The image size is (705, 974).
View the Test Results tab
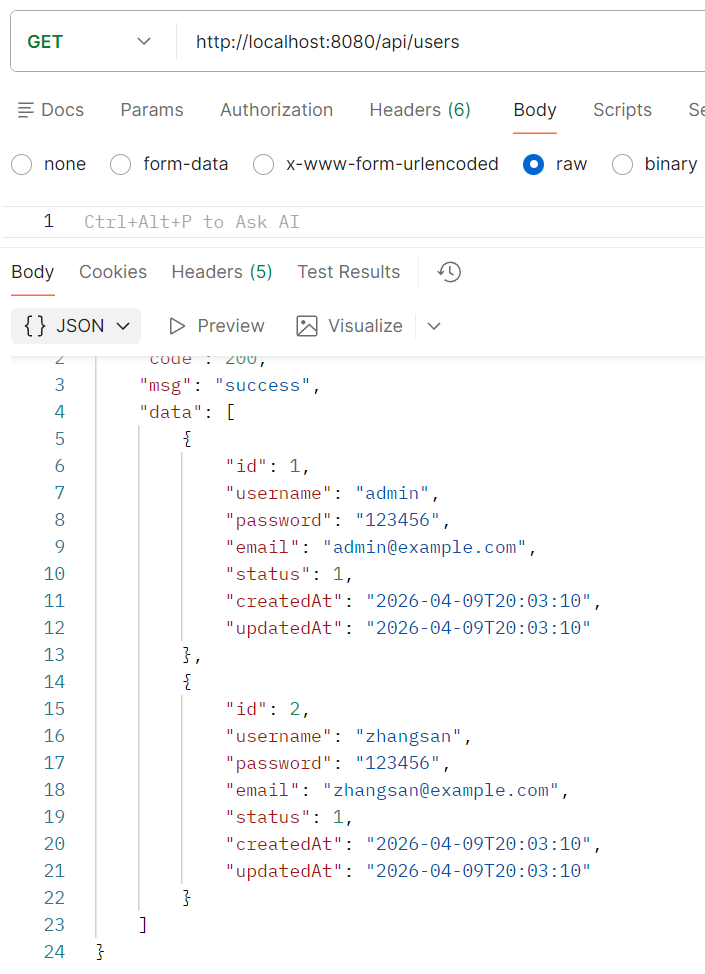(348, 272)
